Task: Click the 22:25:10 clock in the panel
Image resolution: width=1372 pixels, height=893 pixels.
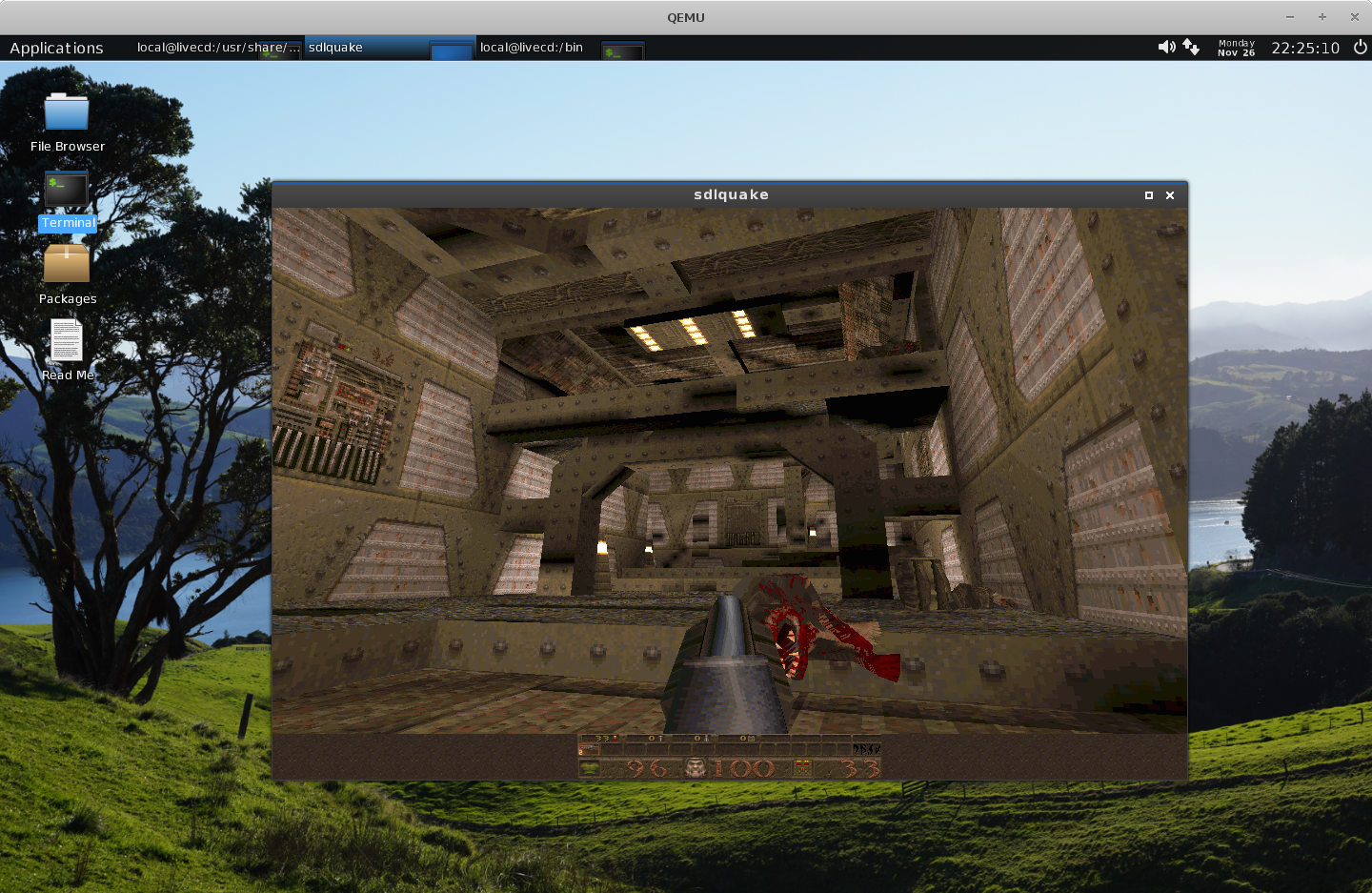Action: click(x=1305, y=48)
